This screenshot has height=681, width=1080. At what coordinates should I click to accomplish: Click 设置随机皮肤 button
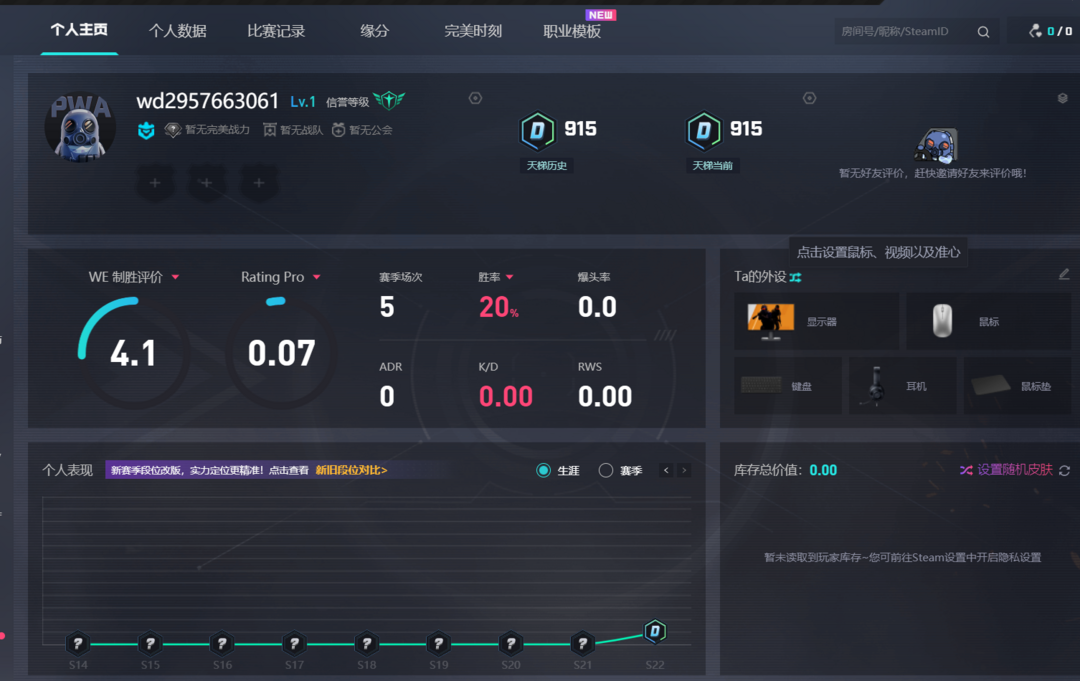tap(1014, 470)
